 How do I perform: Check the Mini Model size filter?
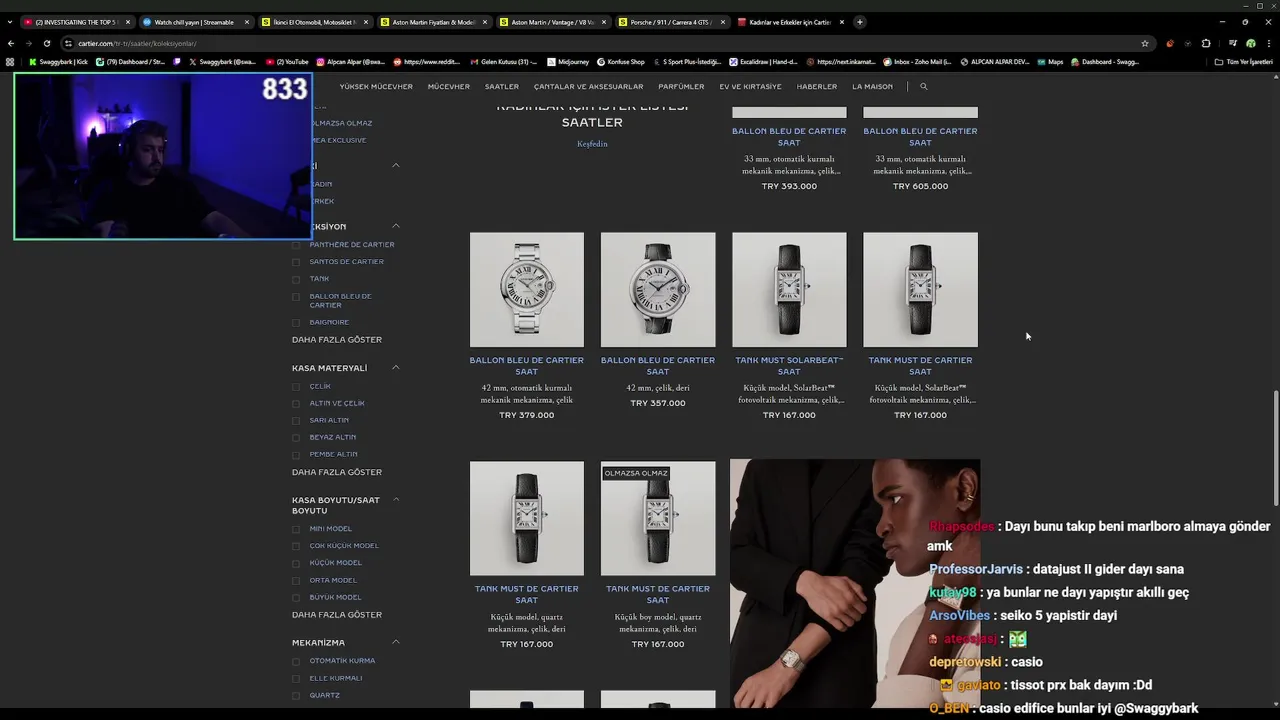click(x=296, y=529)
